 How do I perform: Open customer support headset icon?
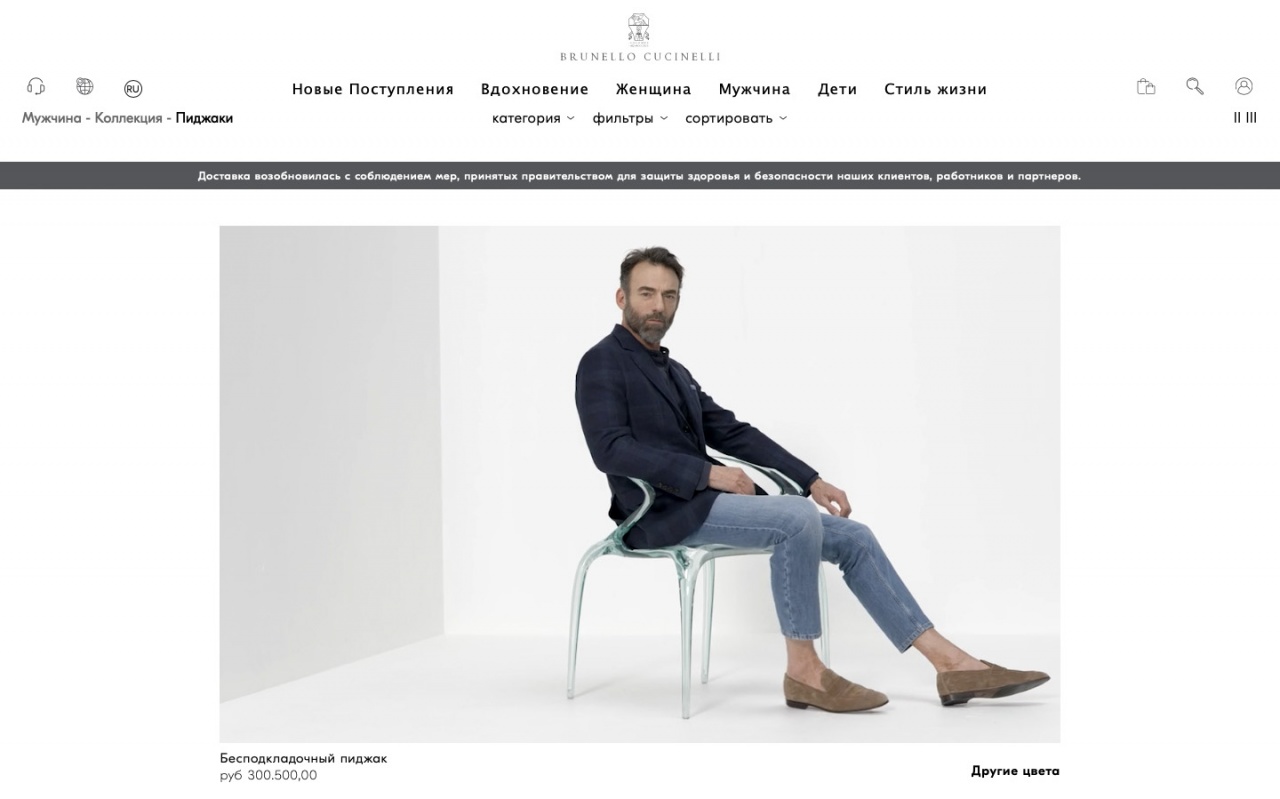(36, 87)
